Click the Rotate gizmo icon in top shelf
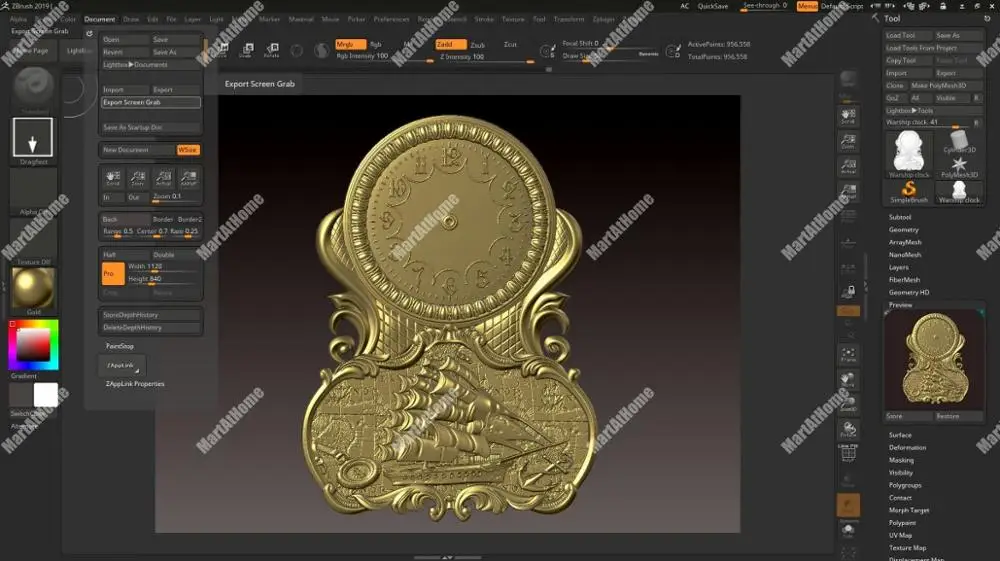Viewport: 1000px width, 561px height. click(272, 50)
